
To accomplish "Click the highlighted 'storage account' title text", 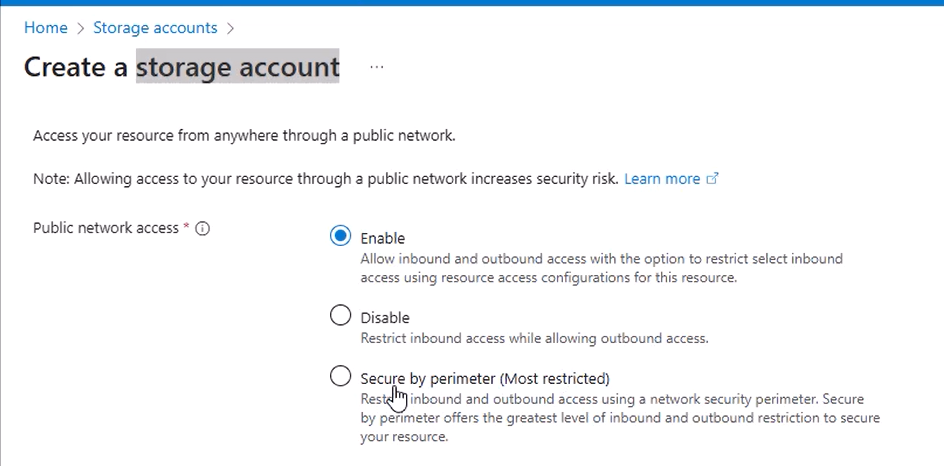I will (x=238, y=67).
